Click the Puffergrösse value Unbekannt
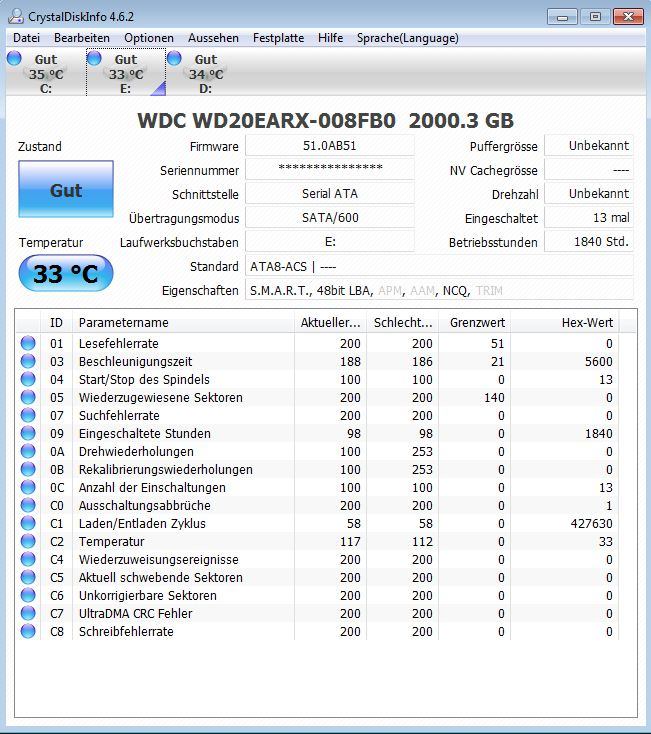This screenshot has width=651, height=734. (x=589, y=146)
